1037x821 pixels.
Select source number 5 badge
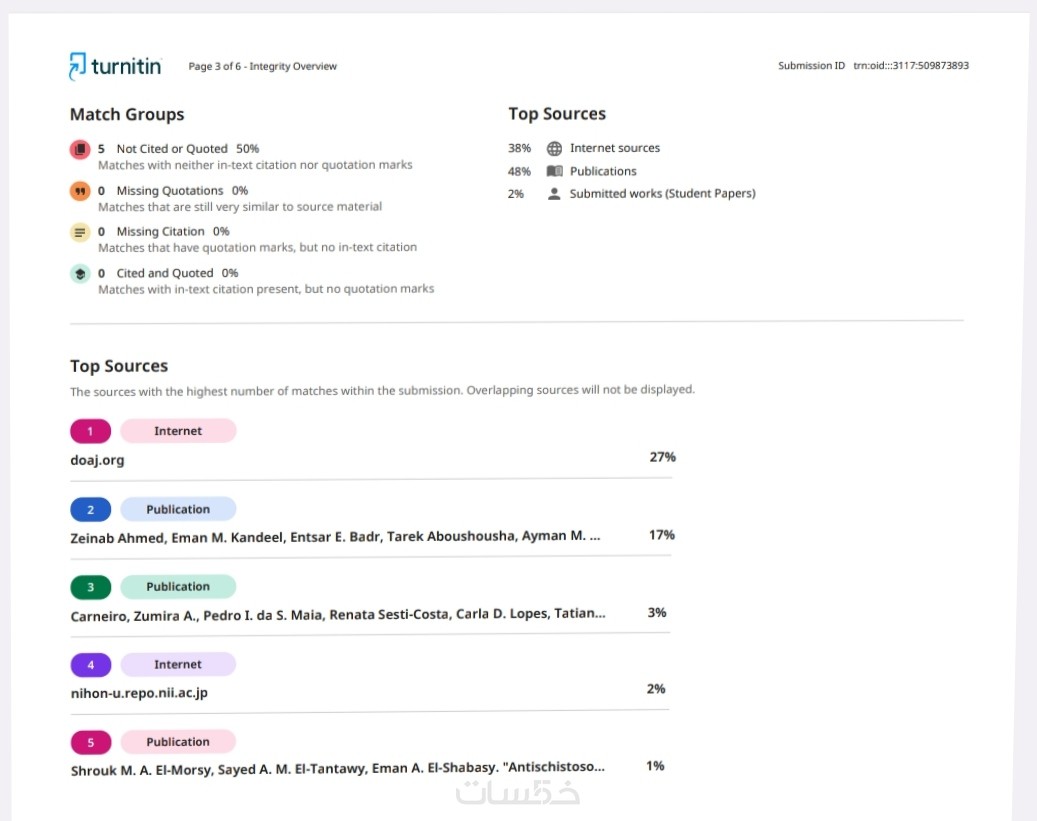coord(91,742)
